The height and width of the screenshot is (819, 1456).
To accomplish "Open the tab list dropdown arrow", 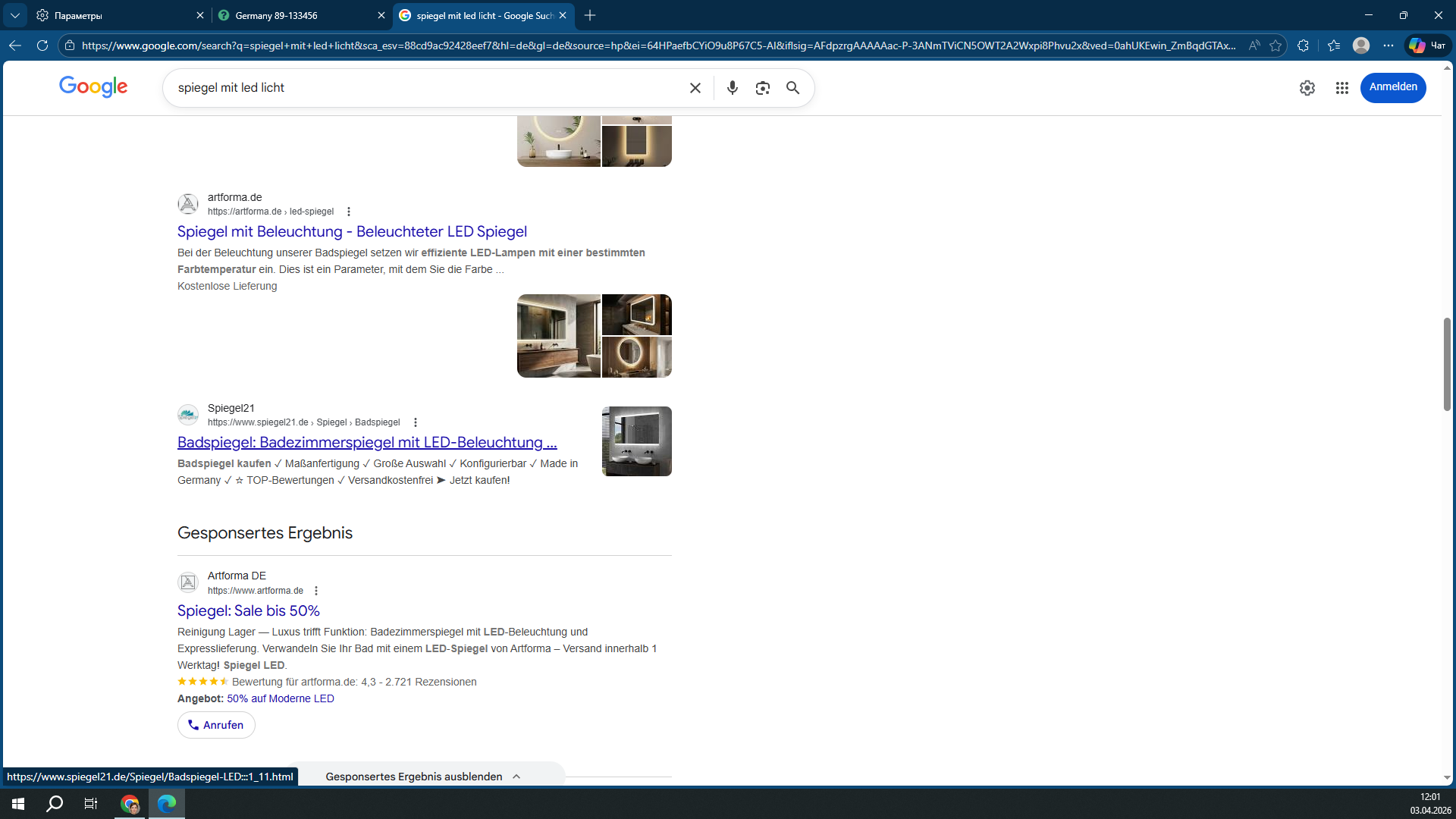I will click(x=14, y=15).
